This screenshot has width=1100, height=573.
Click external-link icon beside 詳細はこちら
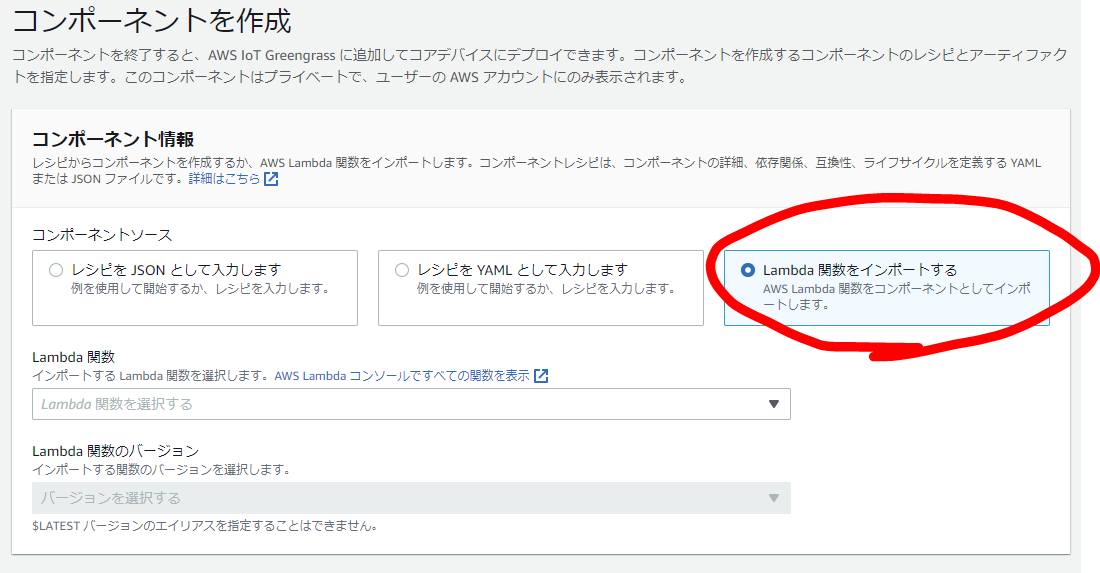(x=271, y=179)
